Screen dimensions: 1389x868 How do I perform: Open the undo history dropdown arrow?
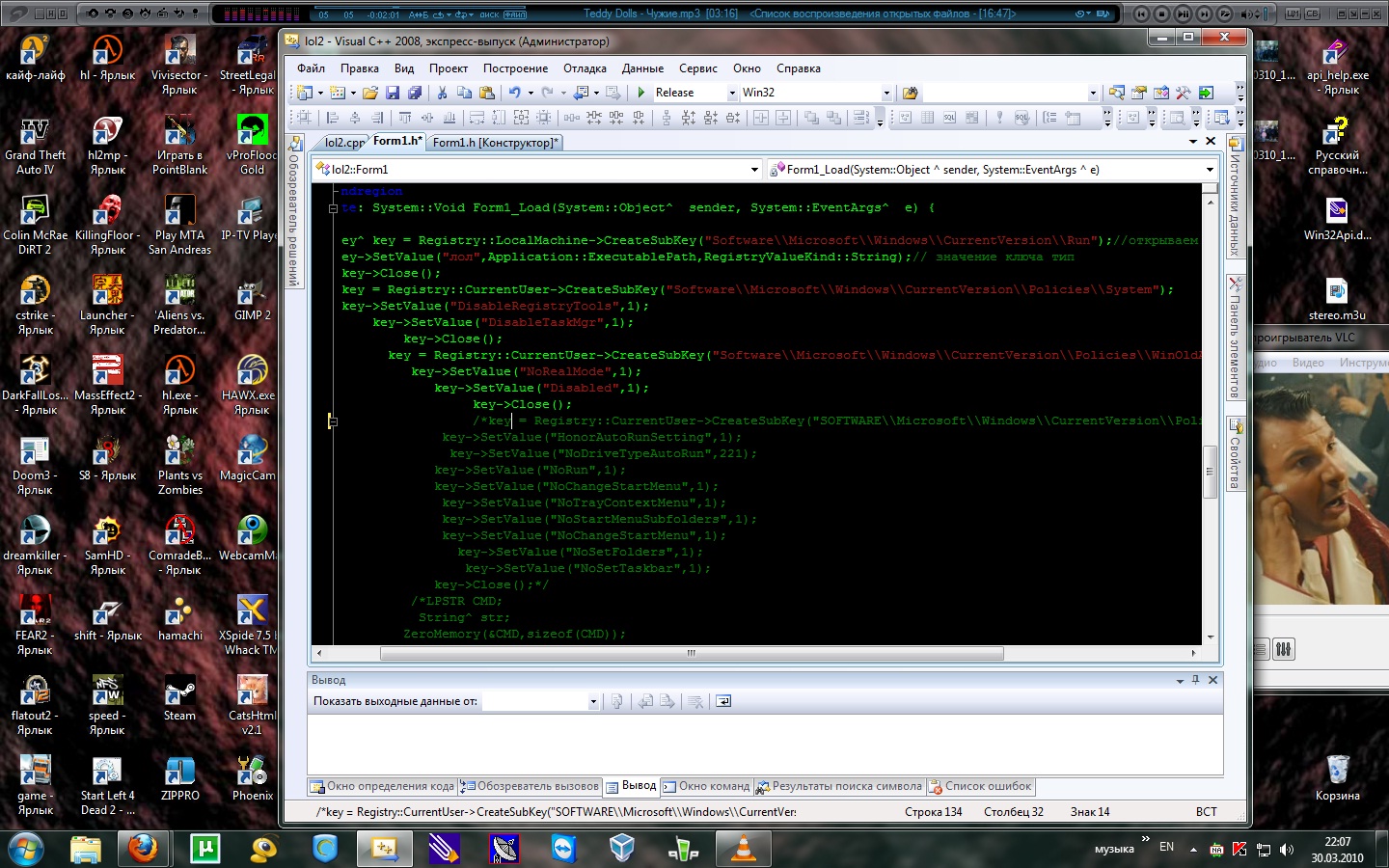tap(531, 93)
